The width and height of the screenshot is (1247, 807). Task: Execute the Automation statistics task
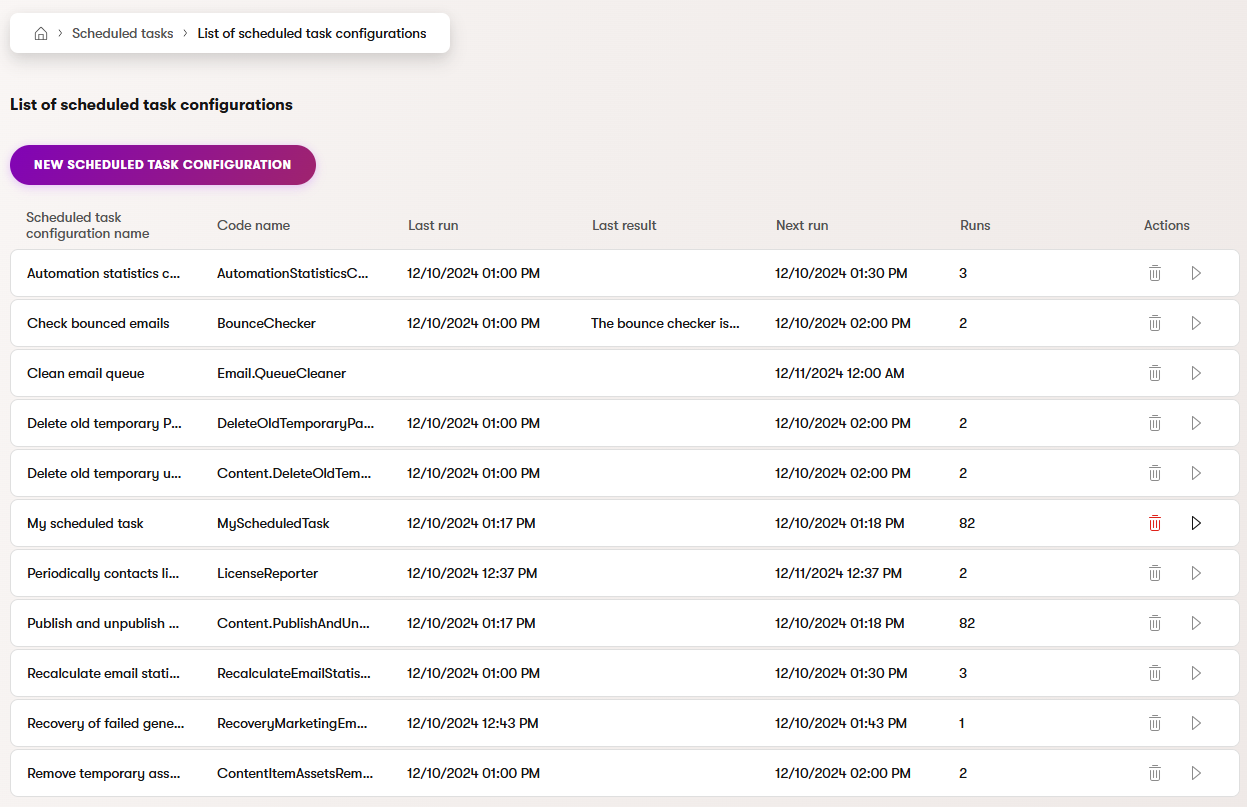[x=1196, y=273]
